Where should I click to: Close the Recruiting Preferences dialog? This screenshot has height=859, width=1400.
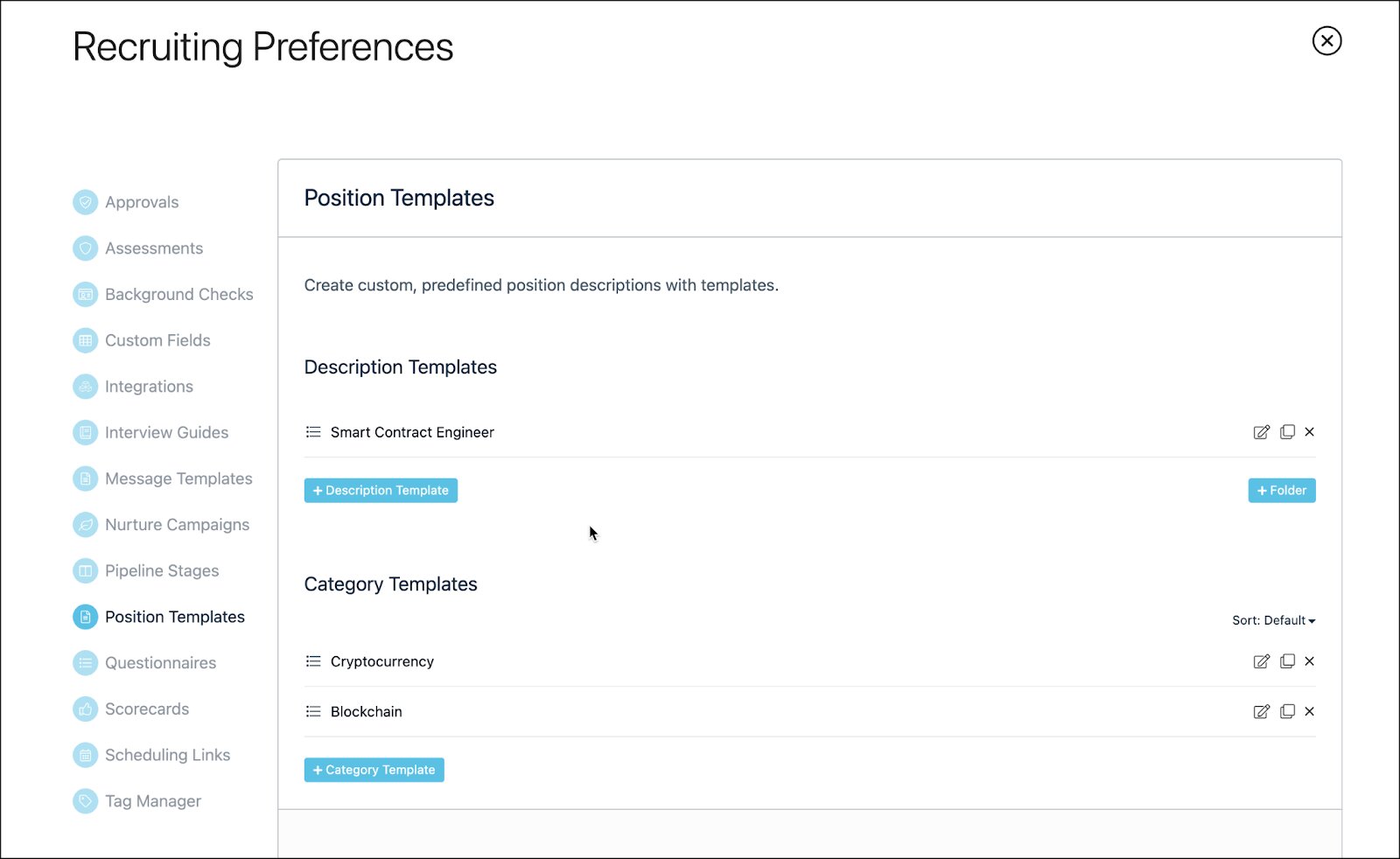coord(1326,41)
